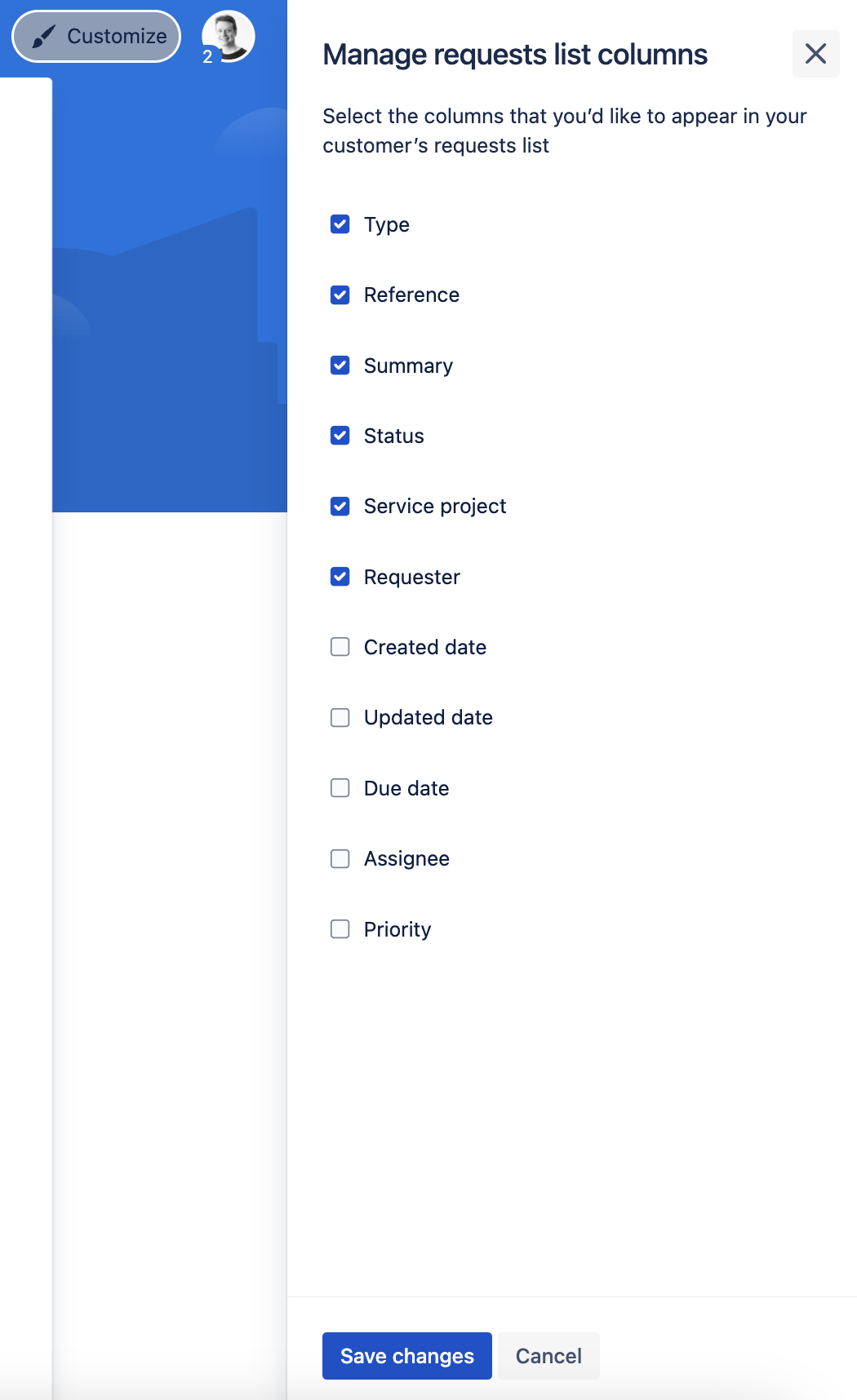Uncheck the Reference column checkbox
This screenshot has height=1400, width=857.
point(340,295)
